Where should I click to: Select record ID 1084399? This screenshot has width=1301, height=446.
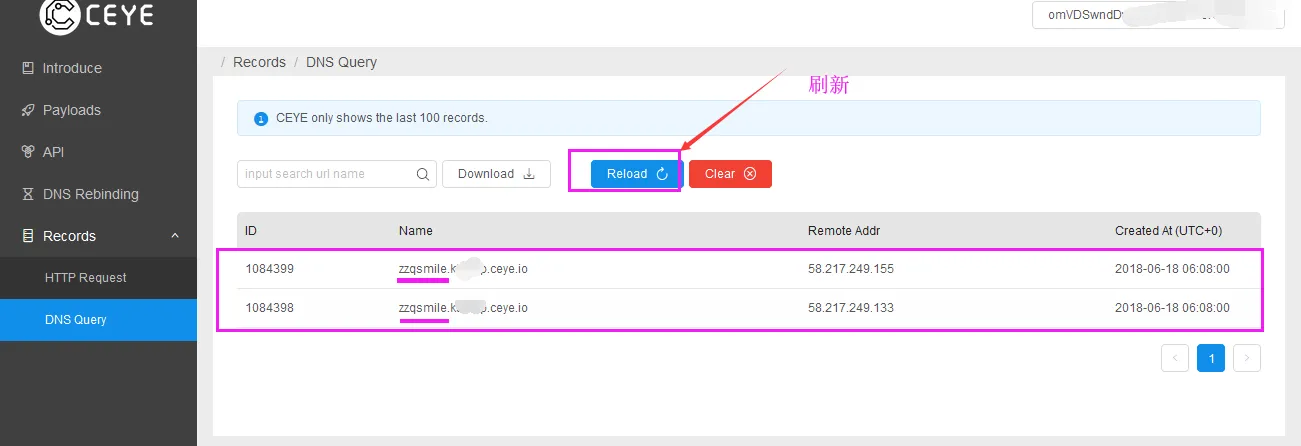click(x=270, y=269)
